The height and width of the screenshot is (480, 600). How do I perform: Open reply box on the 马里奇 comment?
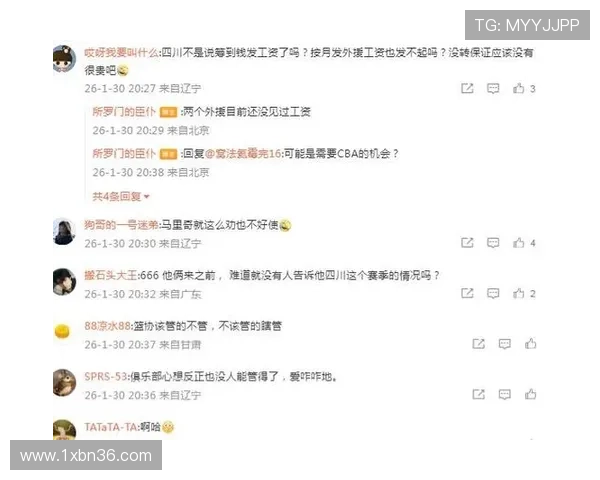(493, 243)
